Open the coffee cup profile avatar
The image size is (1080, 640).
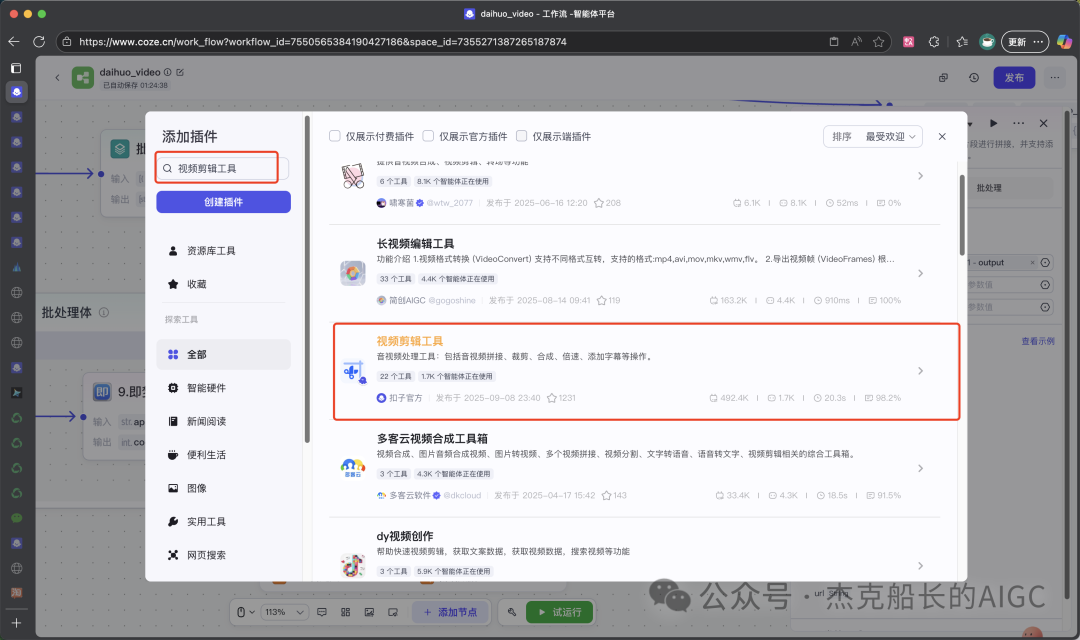click(987, 41)
